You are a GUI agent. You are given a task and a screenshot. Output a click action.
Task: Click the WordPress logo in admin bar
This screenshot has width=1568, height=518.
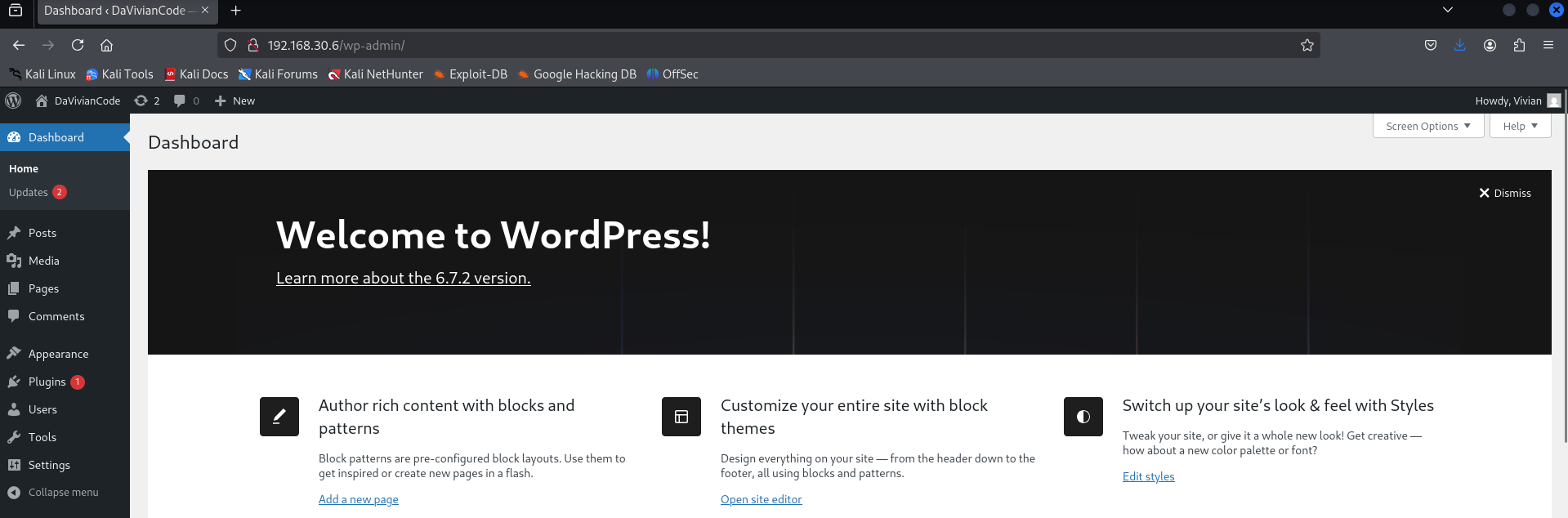pyautogui.click(x=13, y=100)
